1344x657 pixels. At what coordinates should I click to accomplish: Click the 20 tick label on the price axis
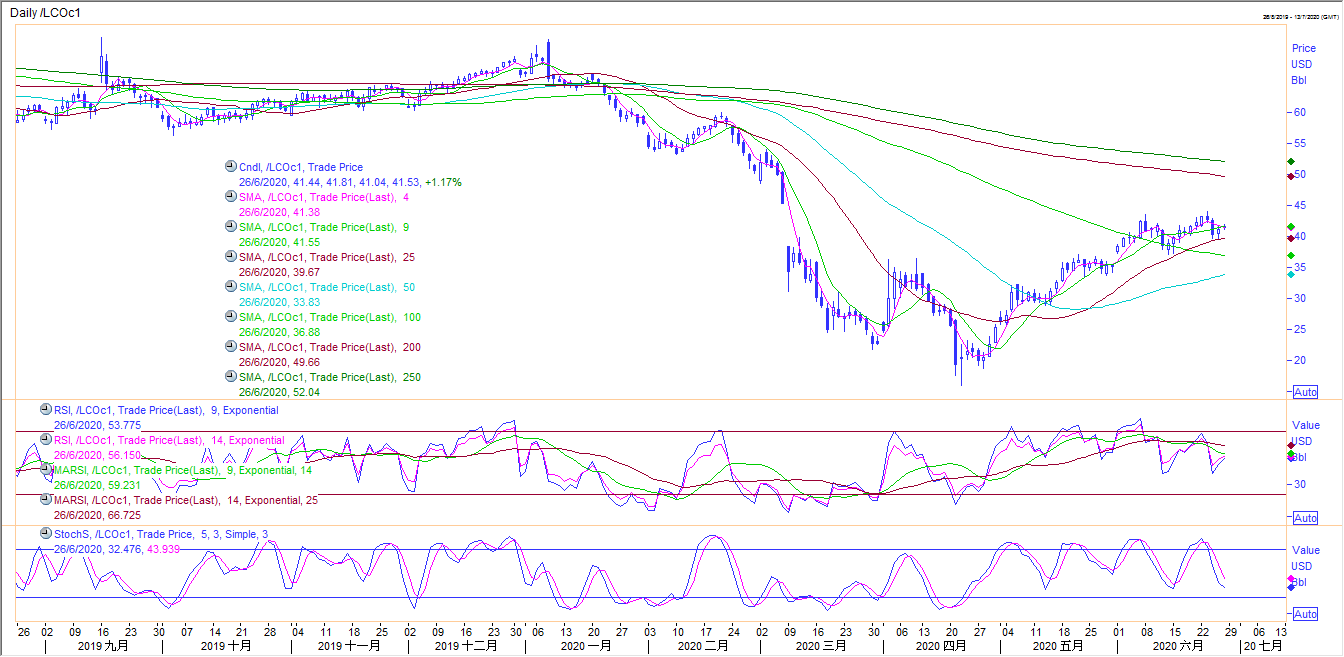click(x=1300, y=360)
